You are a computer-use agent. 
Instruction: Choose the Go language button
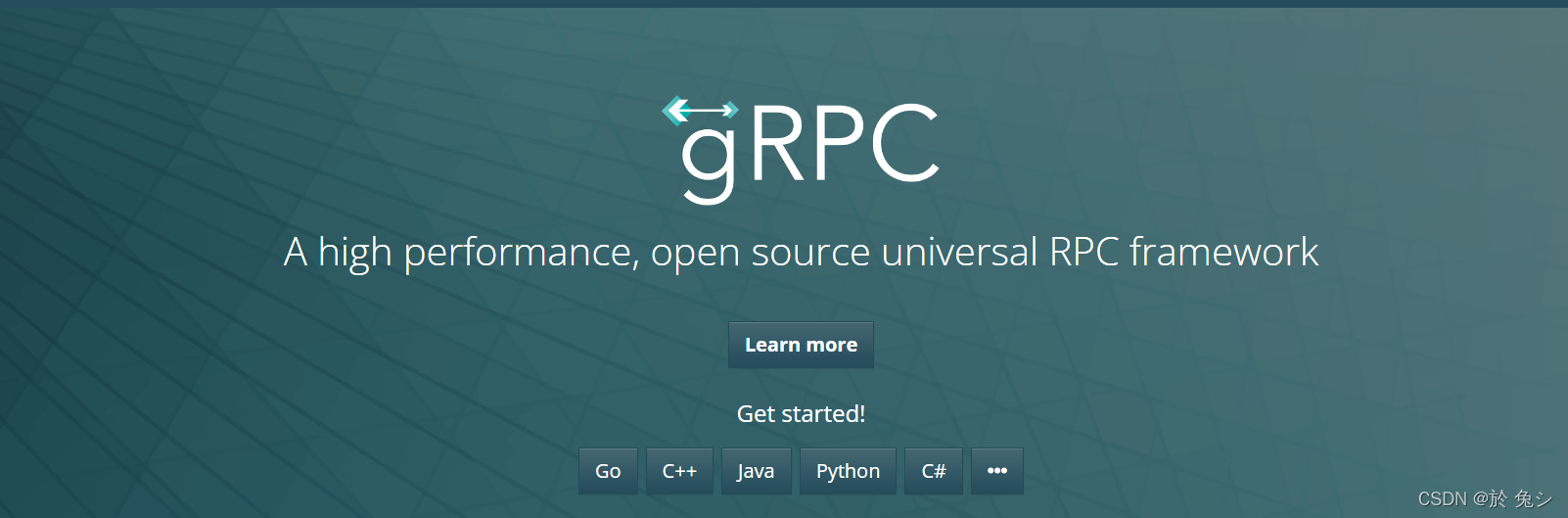tap(608, 471)
